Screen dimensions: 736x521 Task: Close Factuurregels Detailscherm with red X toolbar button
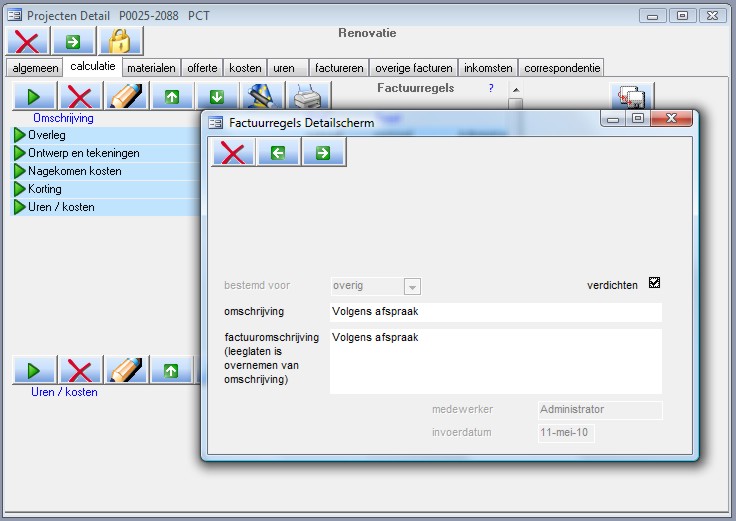[x=233, y=152]
